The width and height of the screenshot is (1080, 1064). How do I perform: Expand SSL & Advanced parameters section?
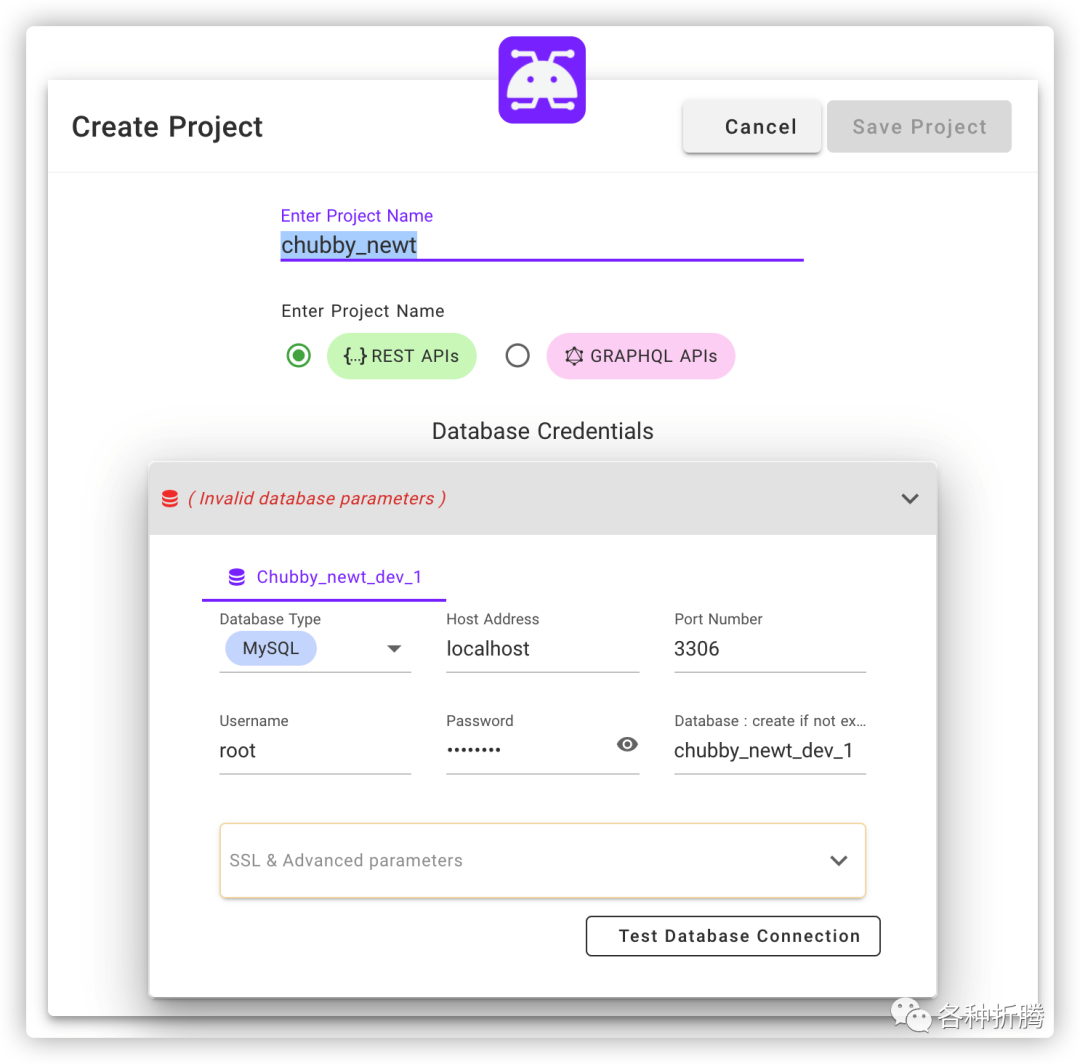tap(838, 861)
